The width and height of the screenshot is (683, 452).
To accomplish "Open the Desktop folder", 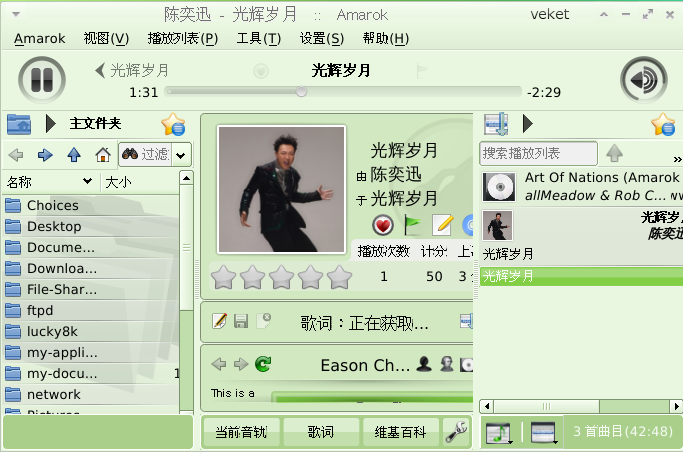I will tap(91, 226).
